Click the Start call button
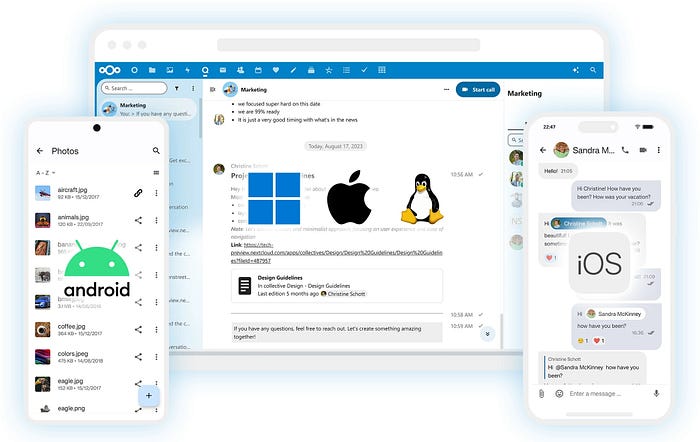Viewport: 700px width, 442px height. coord(478,89)
